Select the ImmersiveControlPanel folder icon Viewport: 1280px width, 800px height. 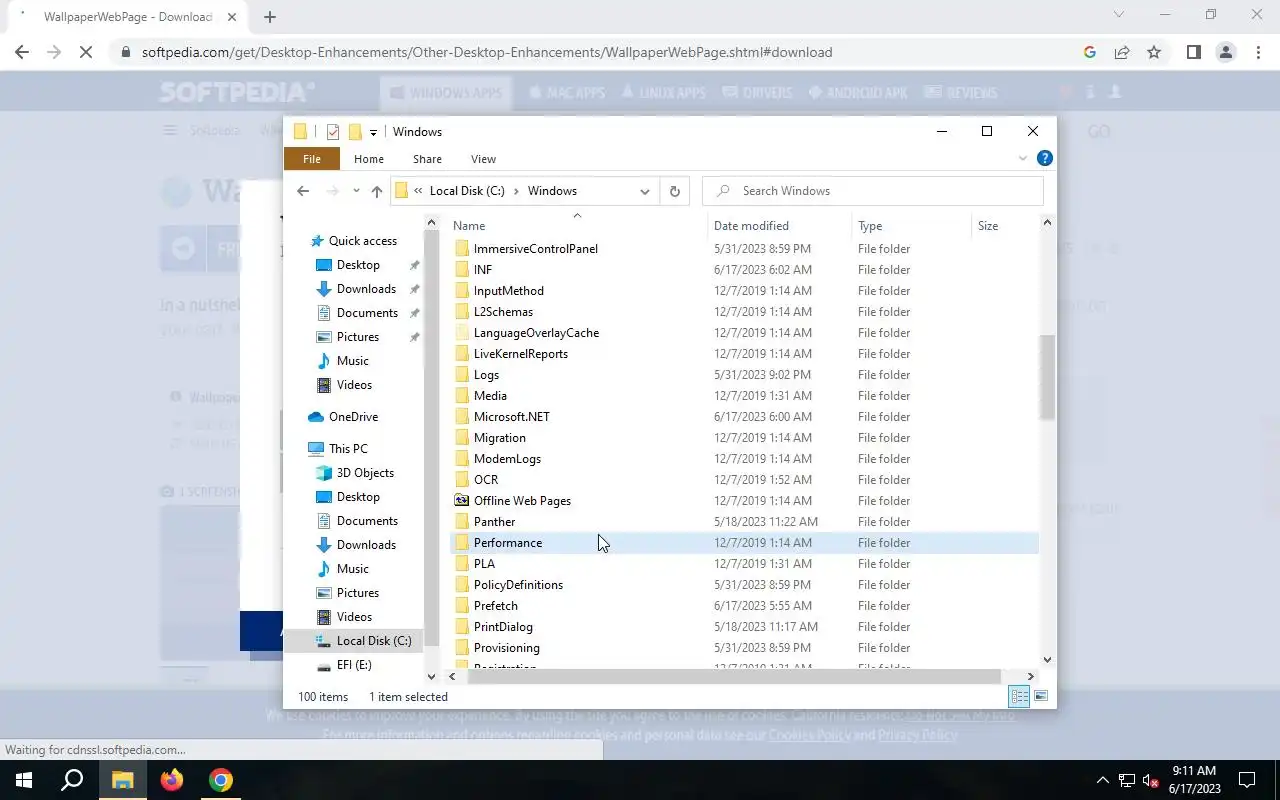click(461, 249)
